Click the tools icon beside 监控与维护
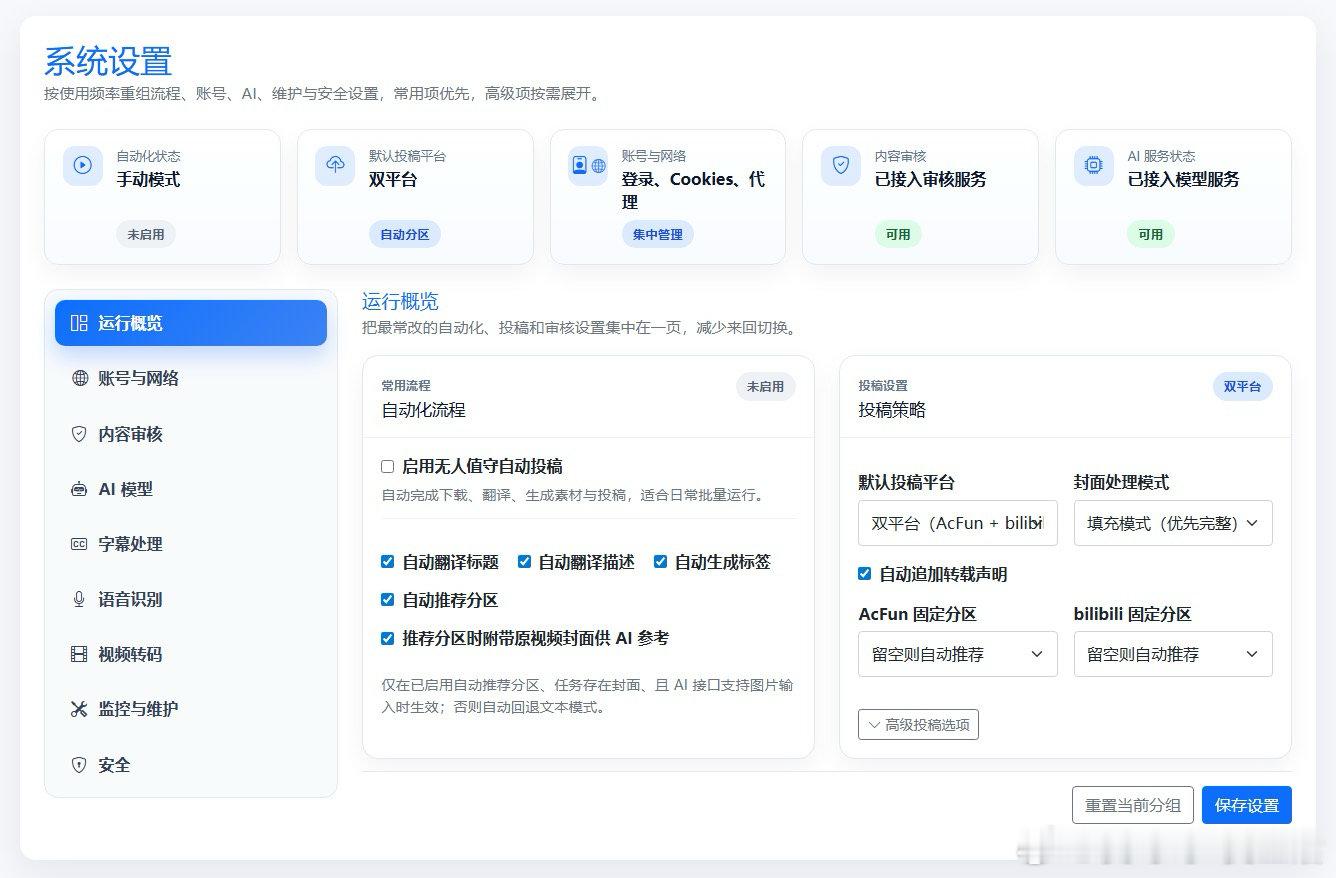This screenshot has width=1336, height=878. coord(80,709)
